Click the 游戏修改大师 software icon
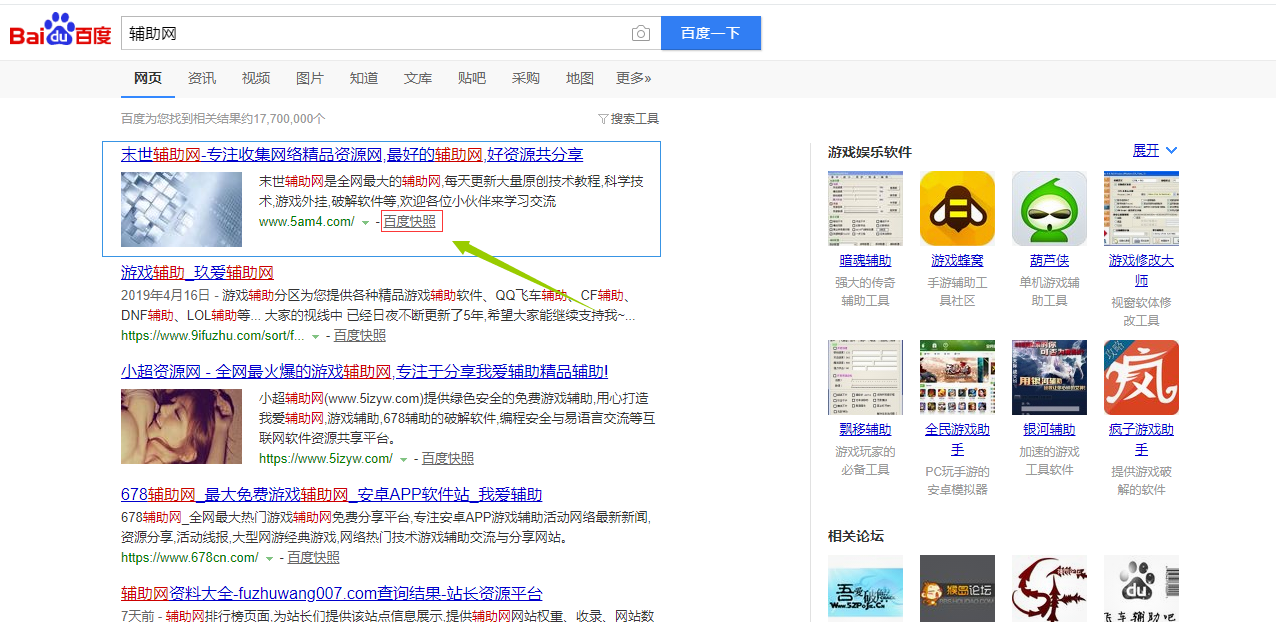Viewport: 1276px width, 622px height. tap(1141, 208)
